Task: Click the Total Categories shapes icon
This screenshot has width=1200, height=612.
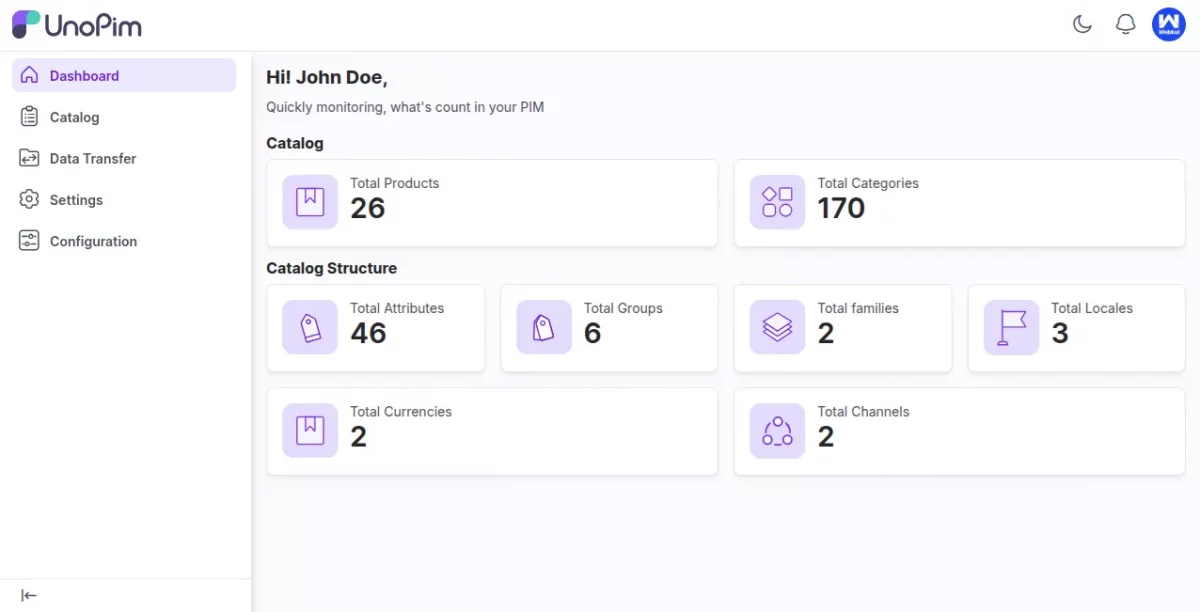Action: 777,201
